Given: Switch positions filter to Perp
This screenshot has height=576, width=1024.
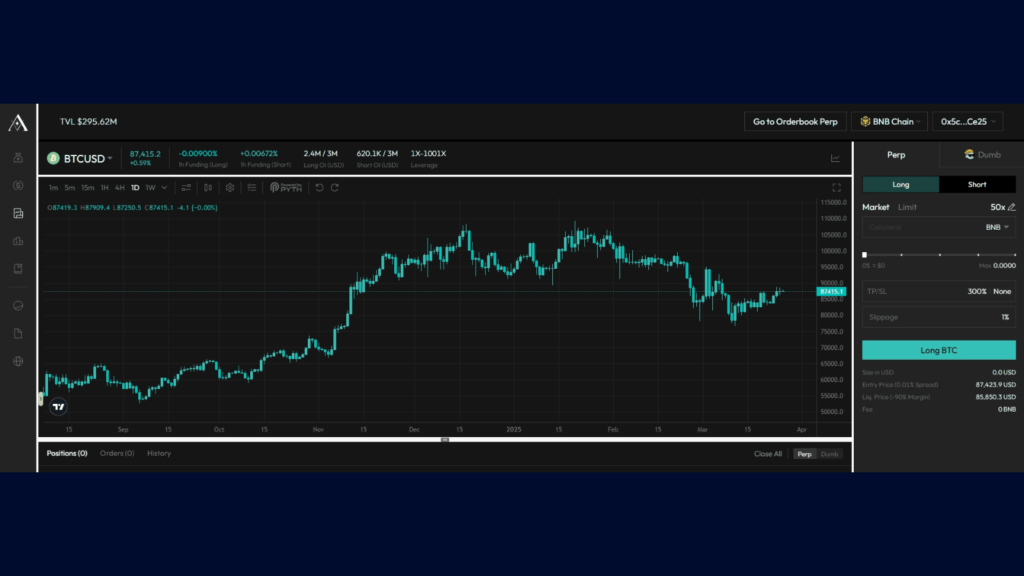Looking at the screenshot, I should coord(805,454).
